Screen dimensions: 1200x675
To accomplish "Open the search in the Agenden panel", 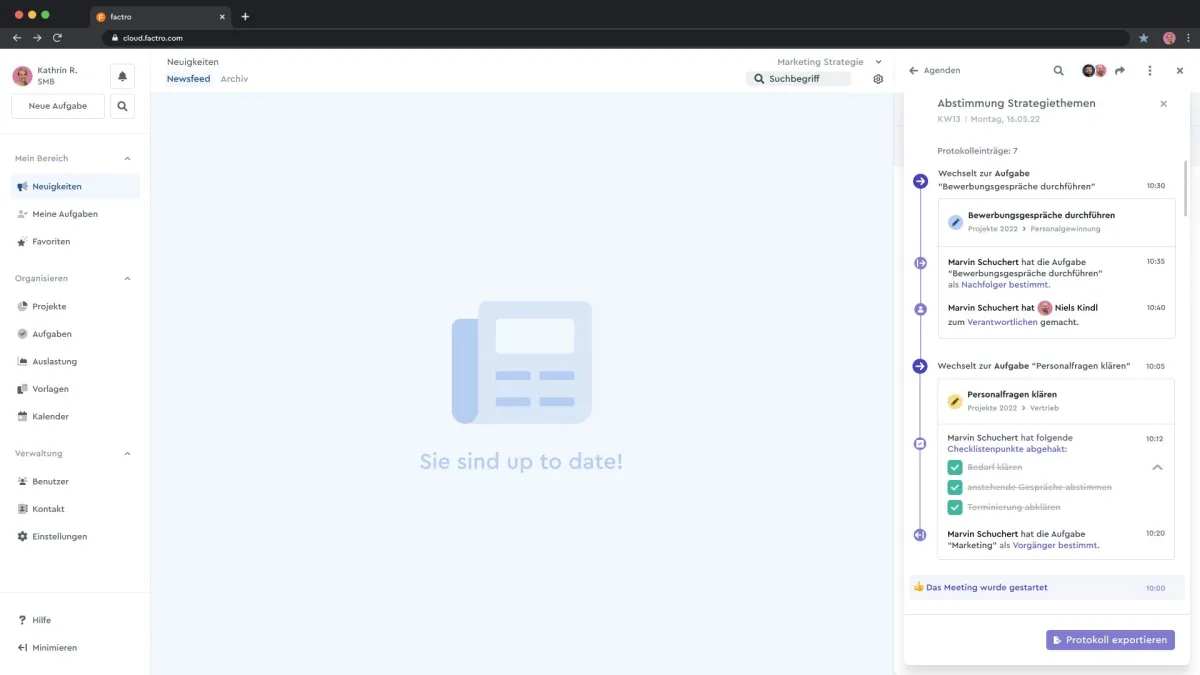I will pyautogui.click(x=1058, y=70).
